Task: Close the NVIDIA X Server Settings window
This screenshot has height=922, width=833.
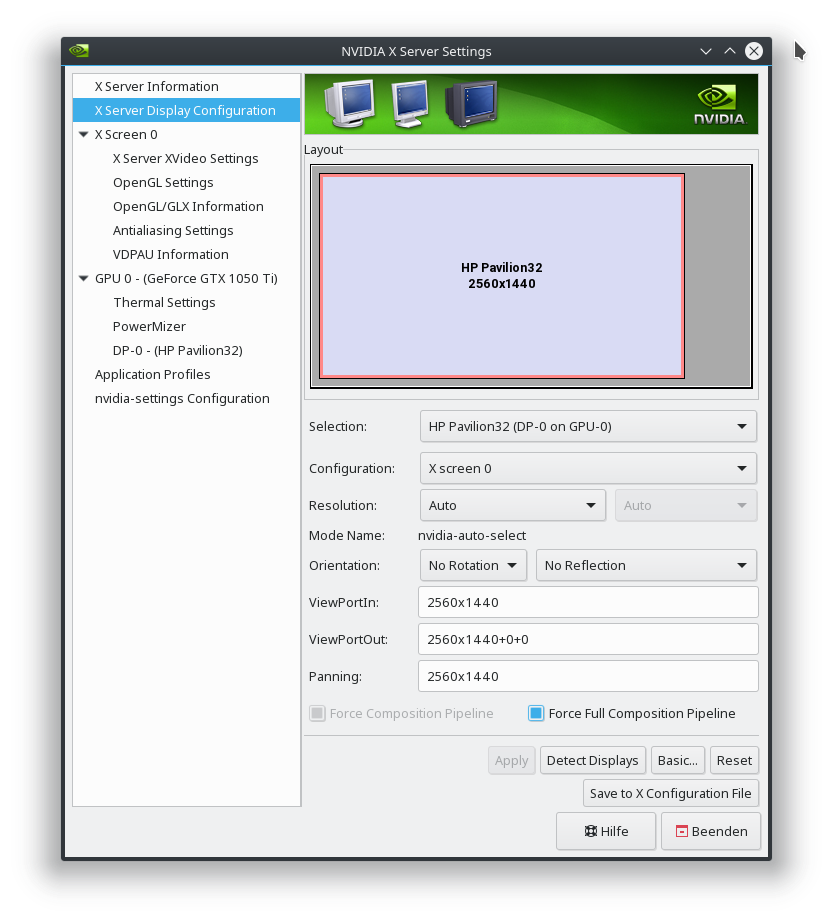Action: tap(754, 51)
